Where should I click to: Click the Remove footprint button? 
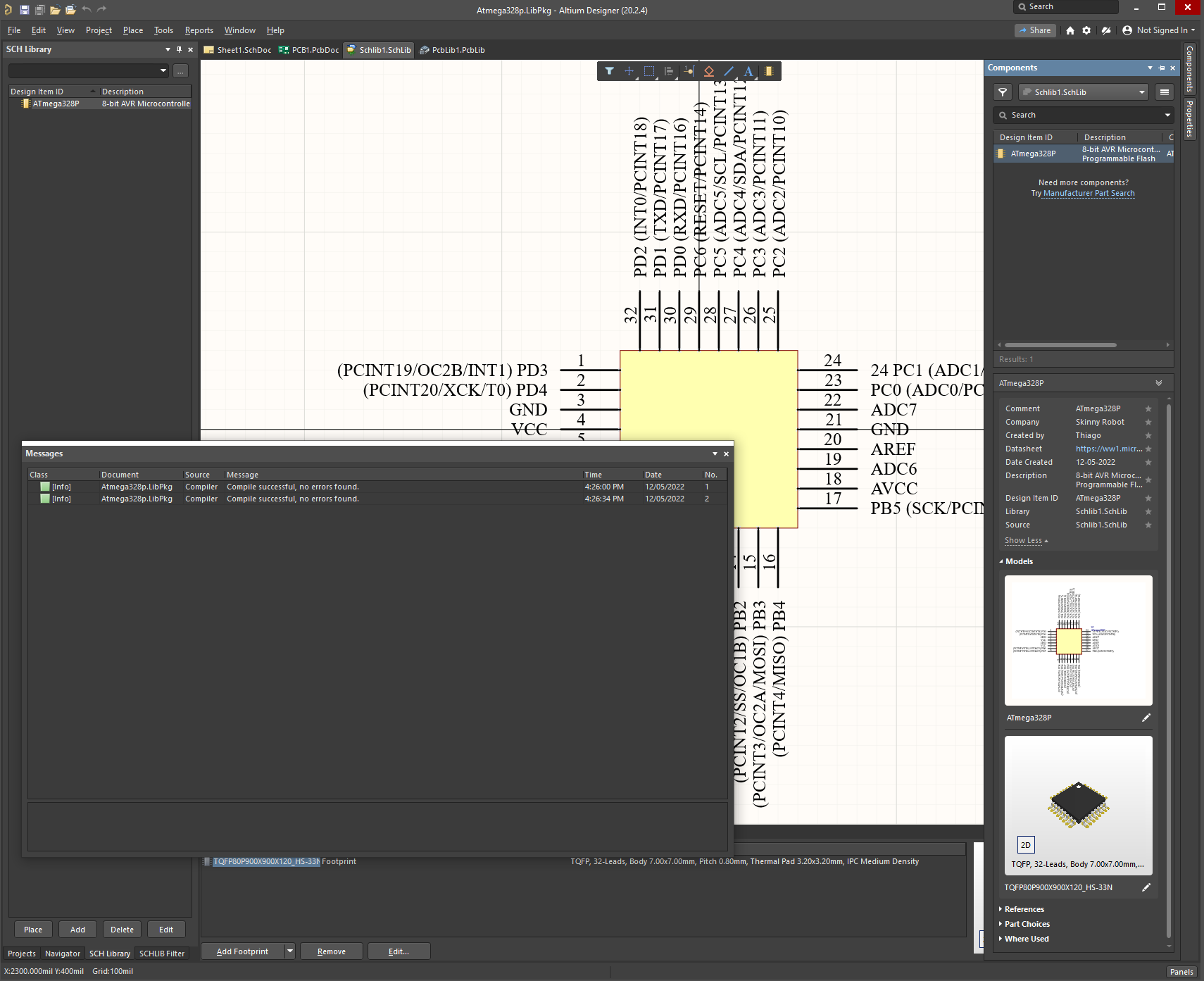(332, 951)
